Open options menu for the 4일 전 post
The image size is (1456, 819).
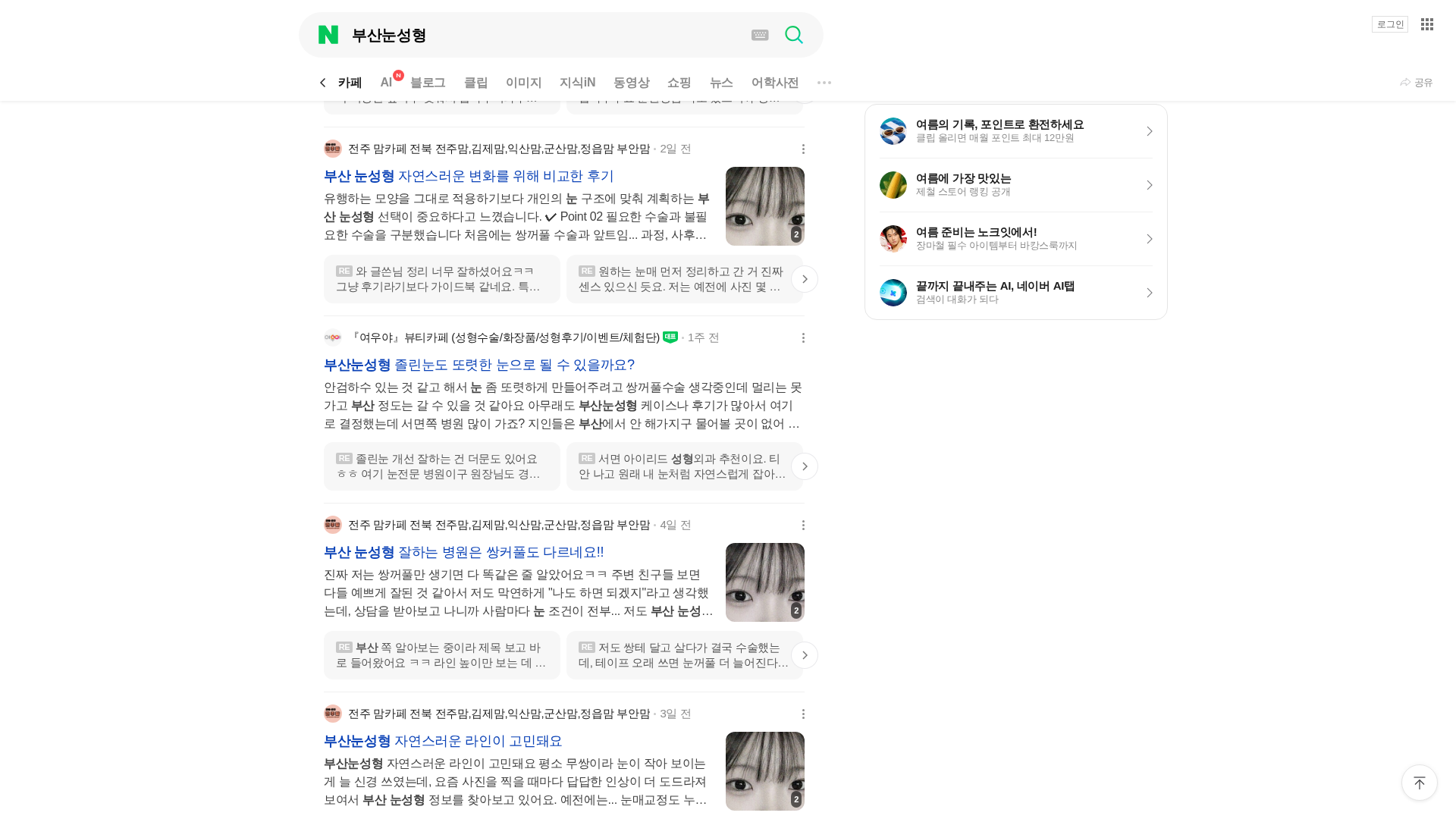804,525
